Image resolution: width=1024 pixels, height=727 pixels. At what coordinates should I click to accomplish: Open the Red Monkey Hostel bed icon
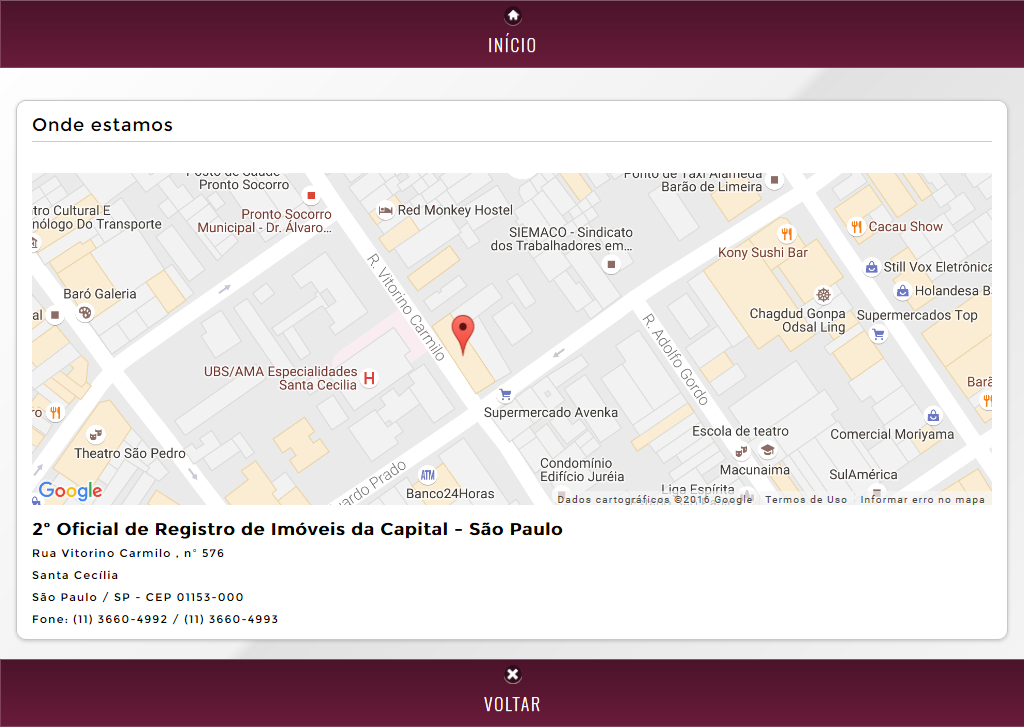pos(385,210)
